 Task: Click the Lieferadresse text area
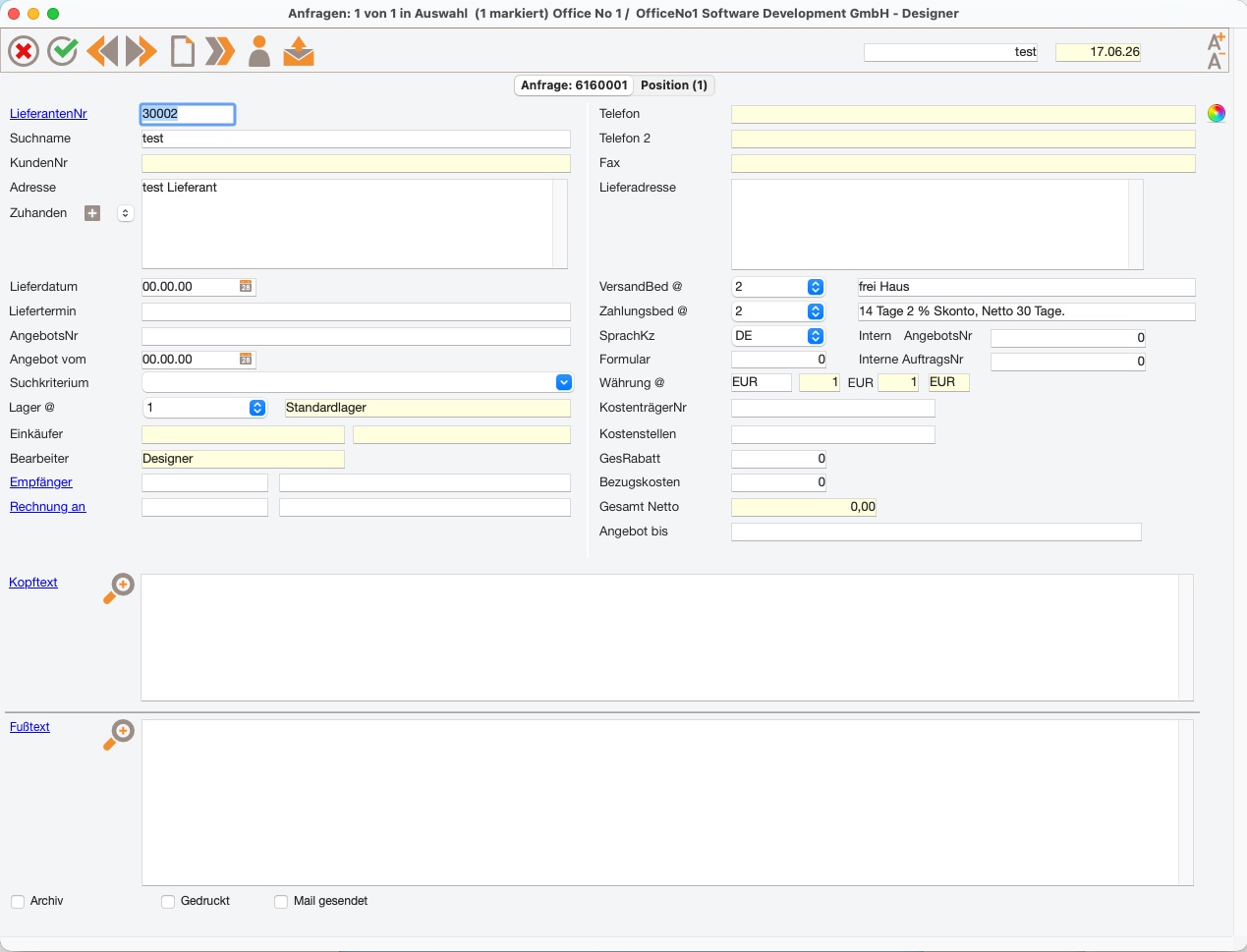pyautogui.click(x=930, y=224)
